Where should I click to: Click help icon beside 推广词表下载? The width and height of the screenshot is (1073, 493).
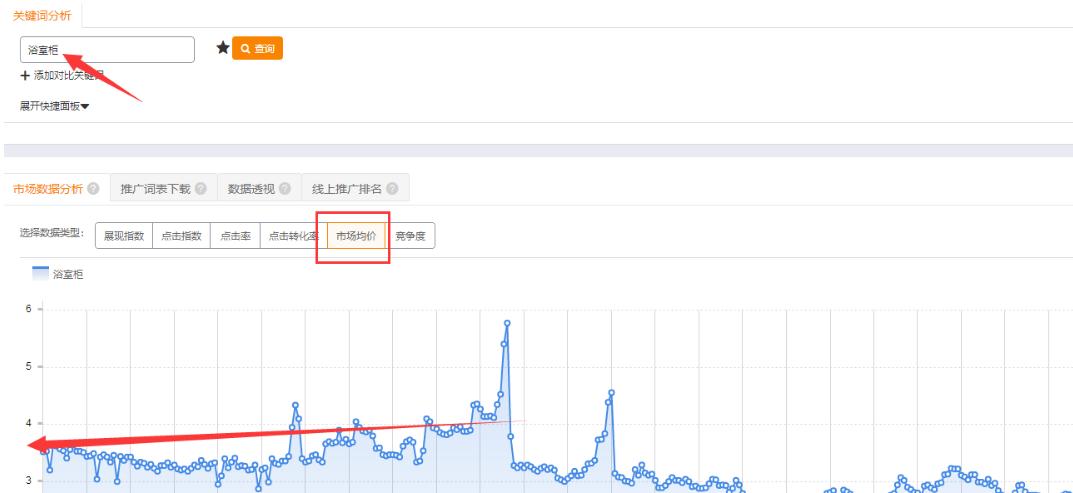tap(201, 188)
